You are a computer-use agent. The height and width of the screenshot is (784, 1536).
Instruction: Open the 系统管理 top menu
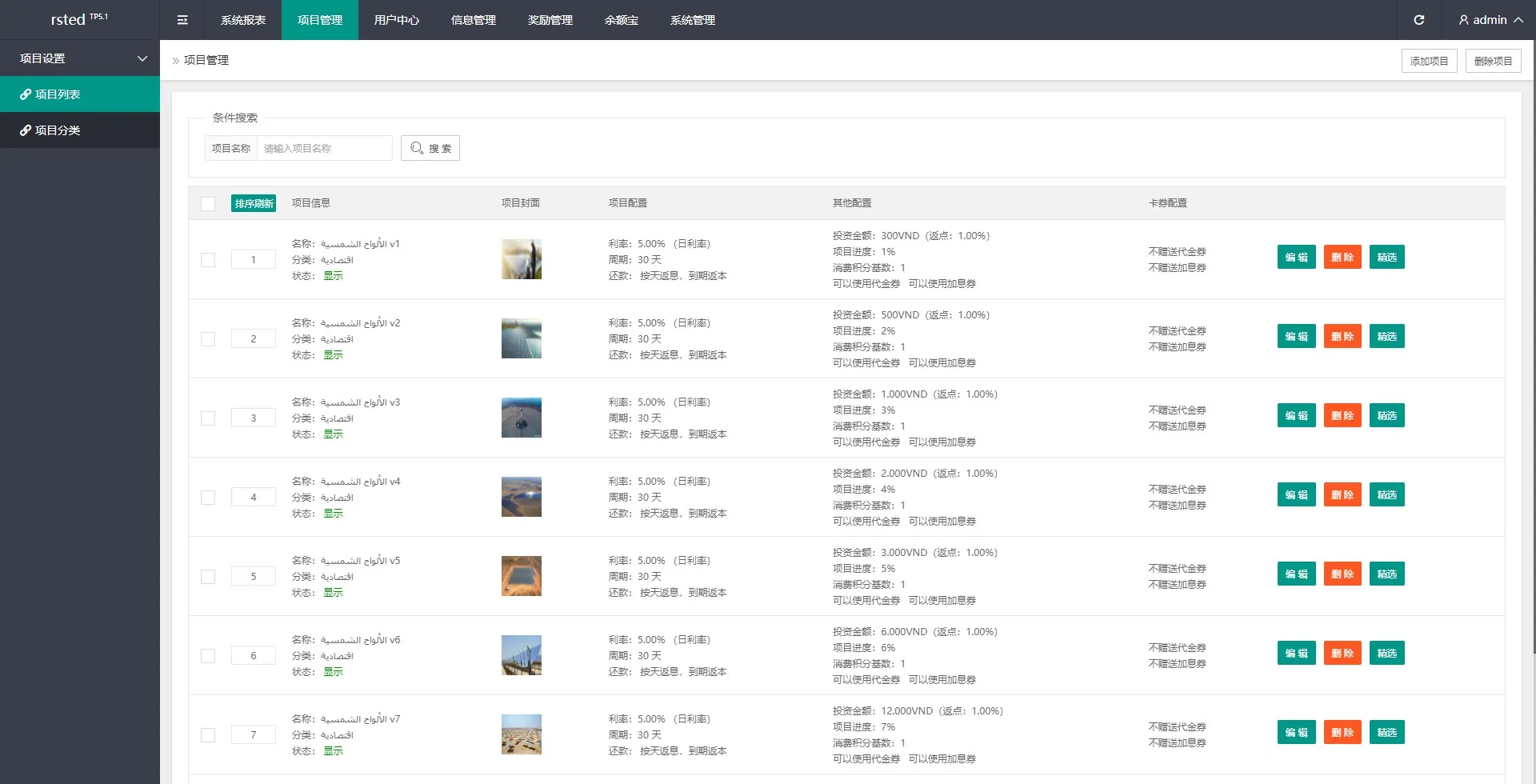[692, 20]
